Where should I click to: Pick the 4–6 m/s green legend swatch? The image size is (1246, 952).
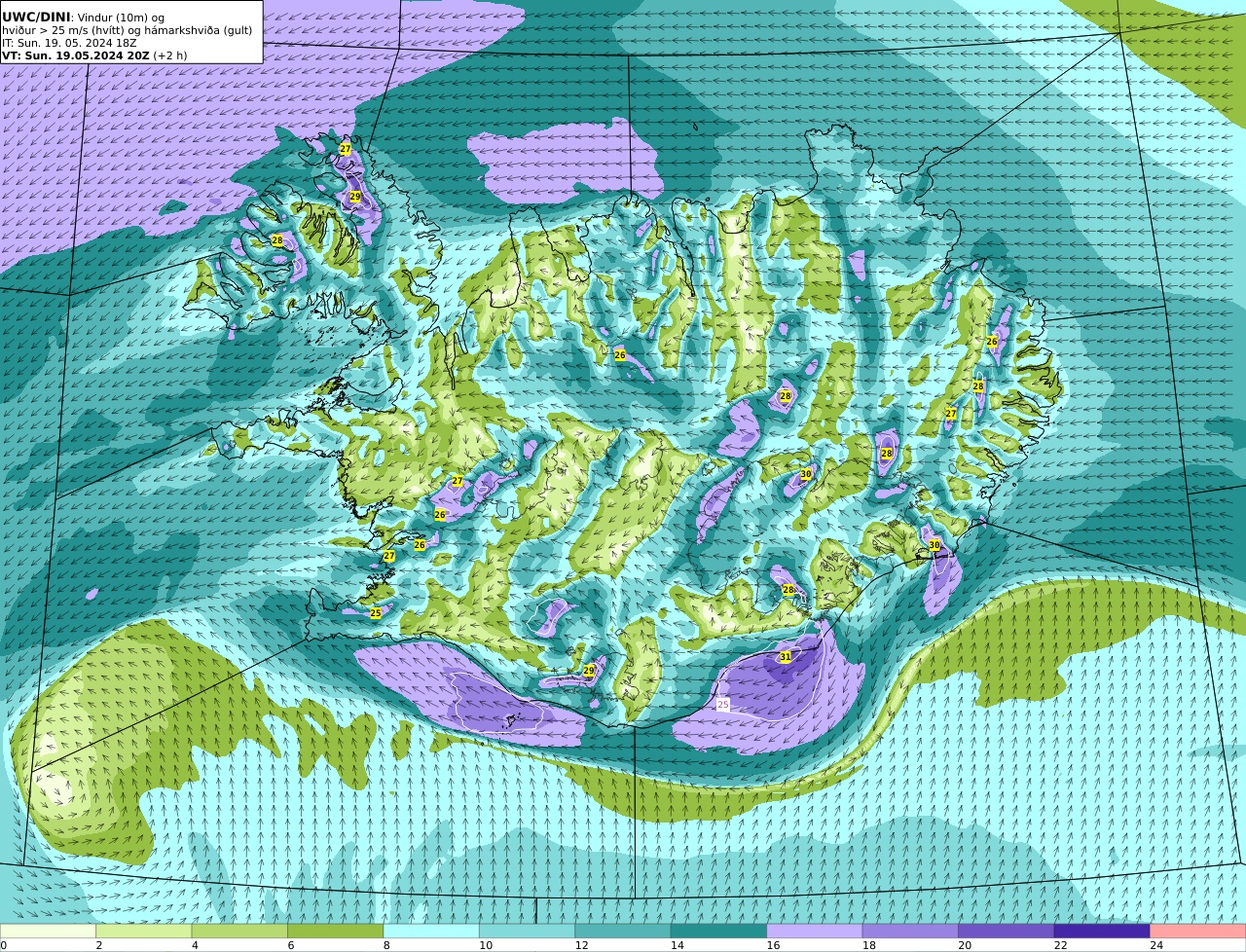[239, 932]
